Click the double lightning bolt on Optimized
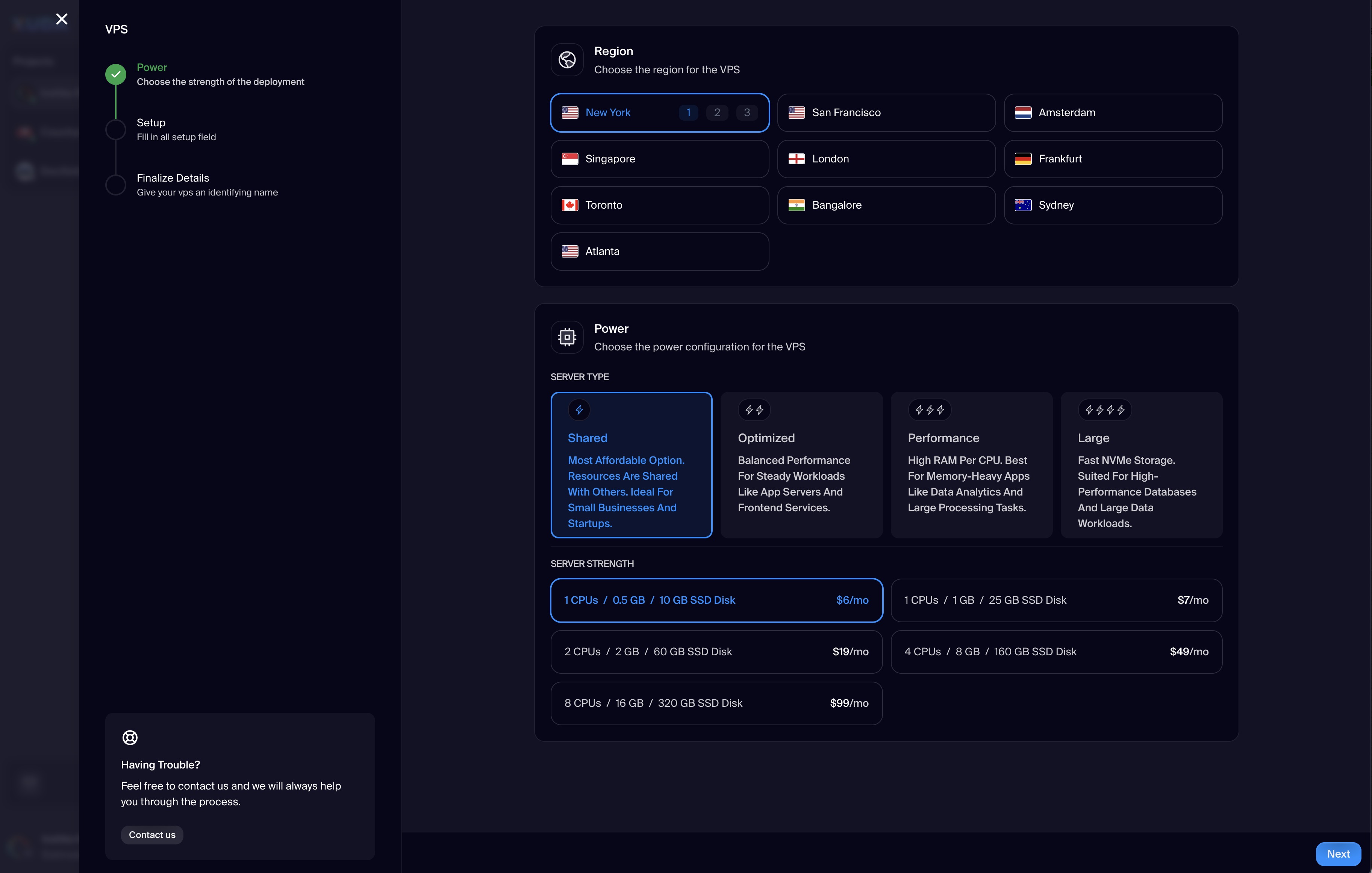This screenshot has width=1372, height=873. tap(754, 410)
